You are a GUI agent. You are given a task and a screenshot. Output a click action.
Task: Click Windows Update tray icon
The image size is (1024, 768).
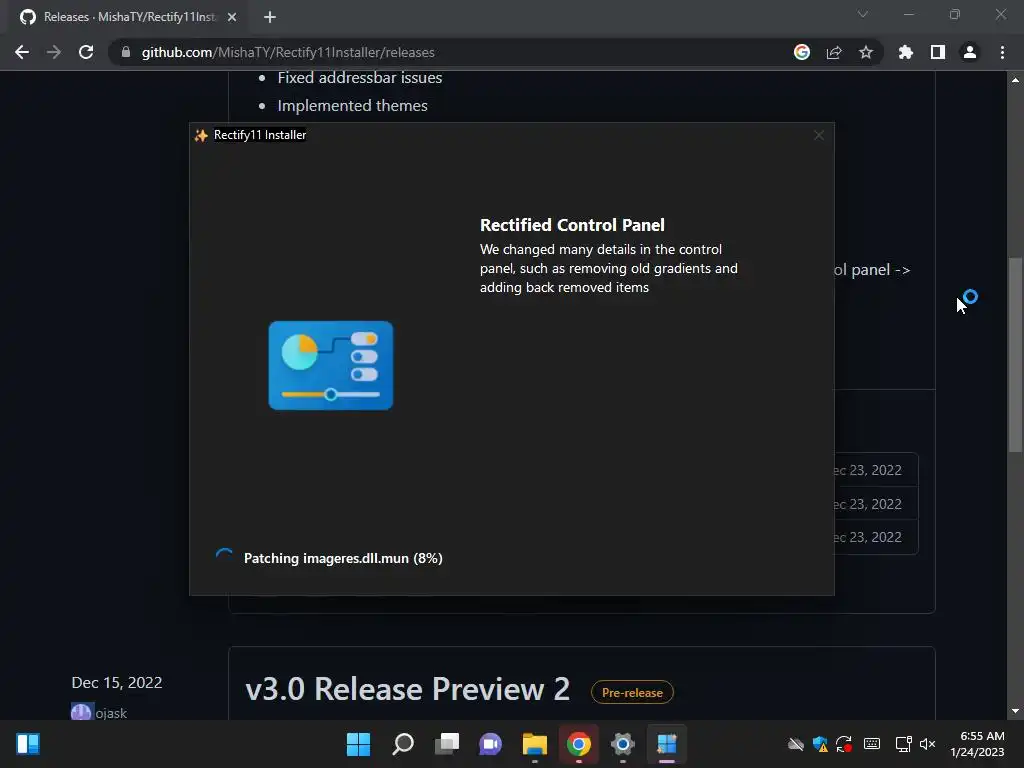844,744
